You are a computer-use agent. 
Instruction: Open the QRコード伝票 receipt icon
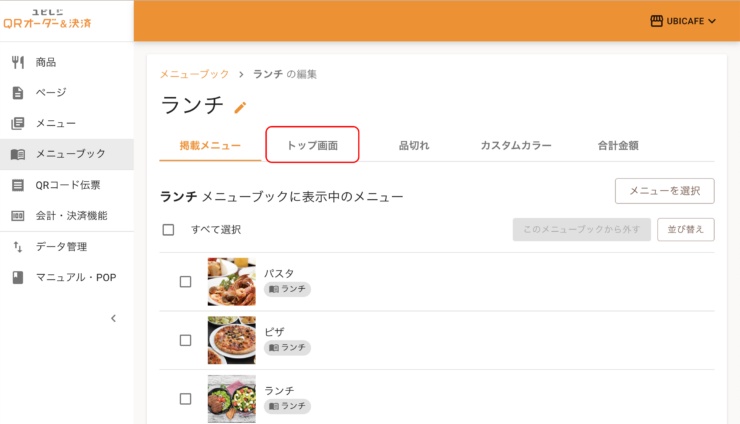18,185
